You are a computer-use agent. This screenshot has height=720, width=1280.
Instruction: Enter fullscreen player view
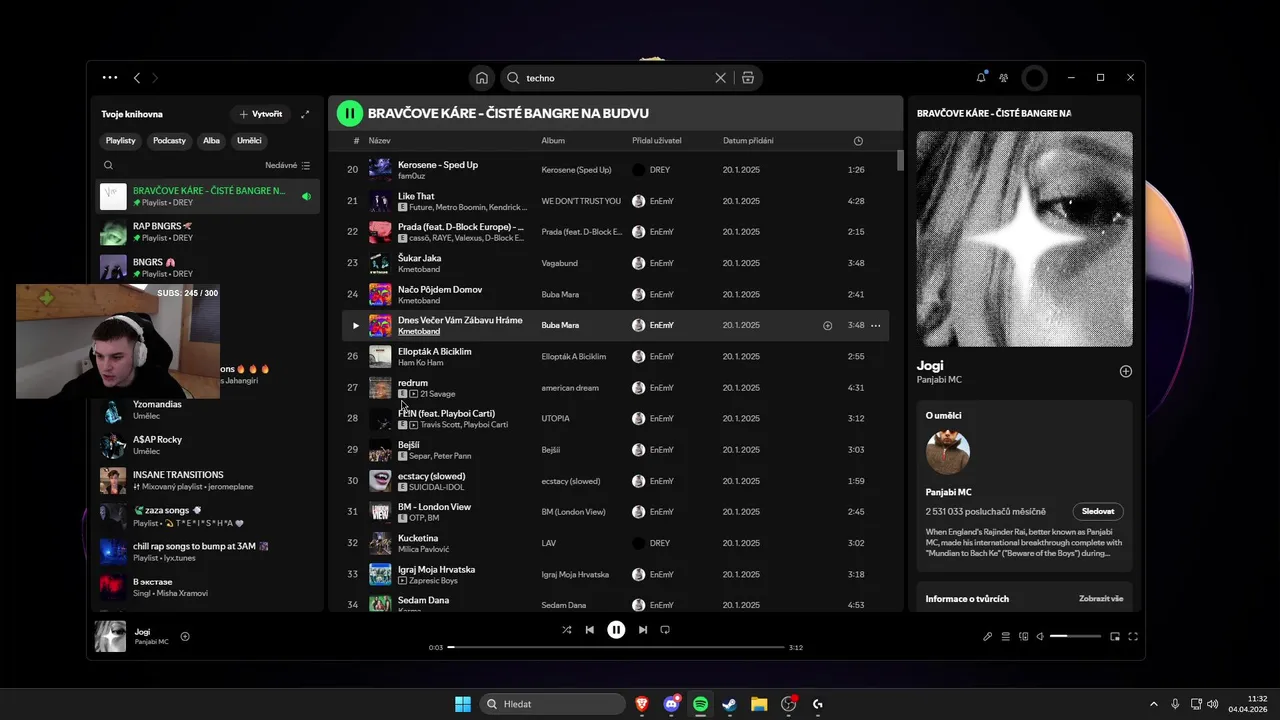tap(1133, 636)
